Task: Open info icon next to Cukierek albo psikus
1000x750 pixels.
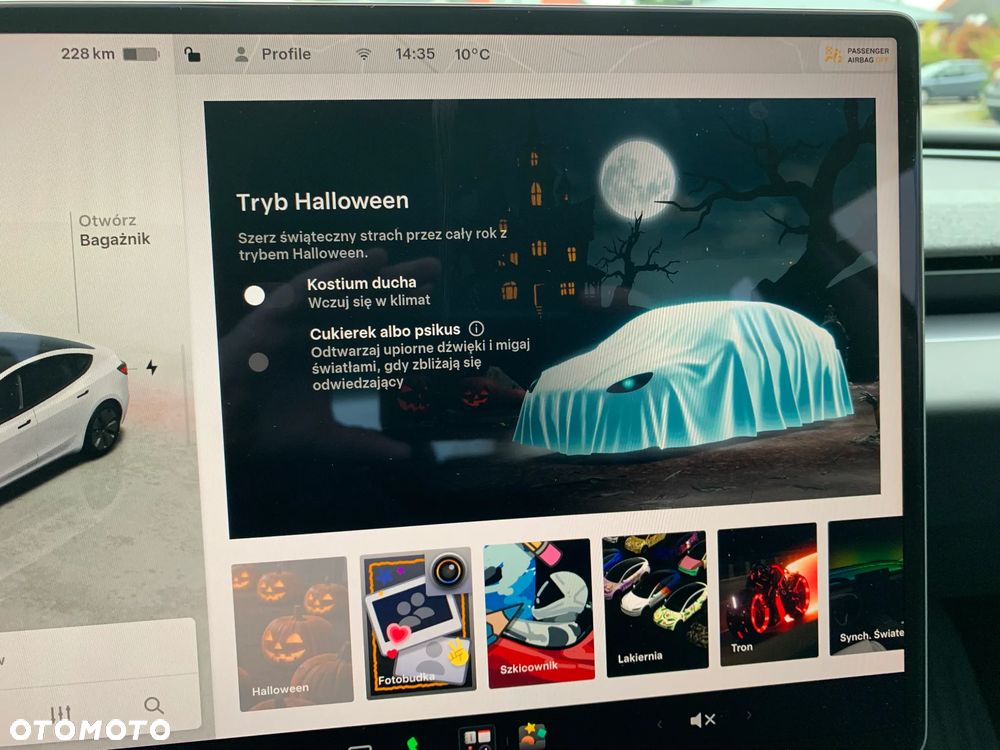Action: pyautogui.click(x=476, y=328)
